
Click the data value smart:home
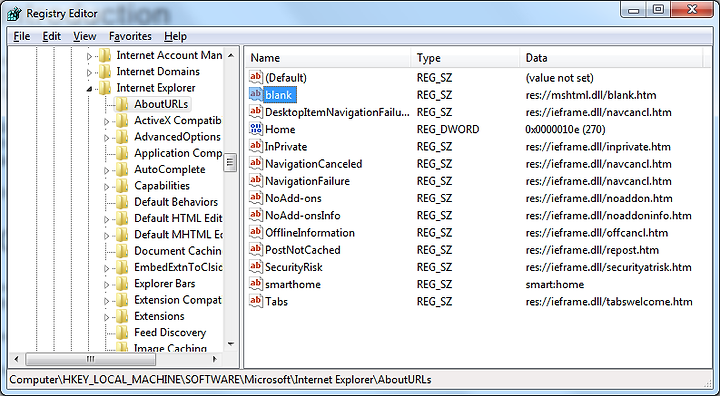[555, 284]
